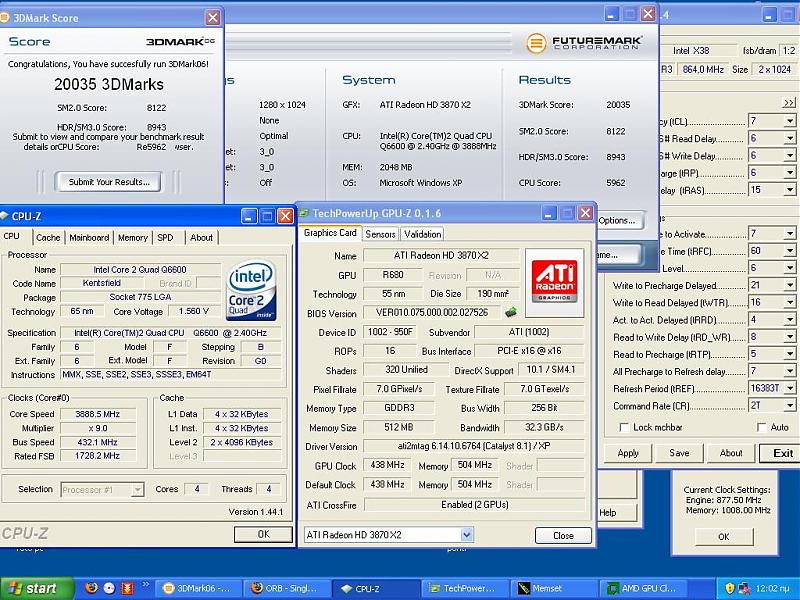Click Apply in Memset
Image resolution: width=800 pixels, height=600 pixels.
pyautogui.click(x=628, y=453)
